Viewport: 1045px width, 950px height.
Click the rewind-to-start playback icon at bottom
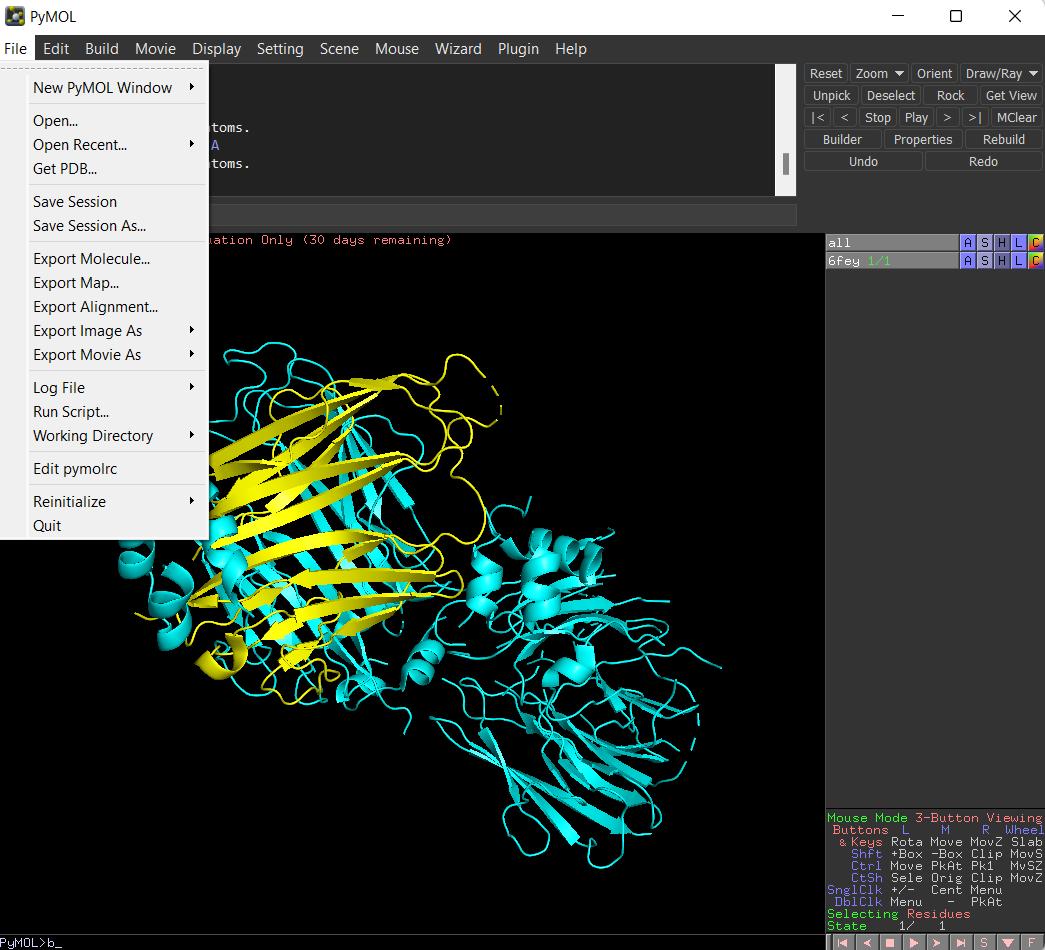tap(843, 942)
